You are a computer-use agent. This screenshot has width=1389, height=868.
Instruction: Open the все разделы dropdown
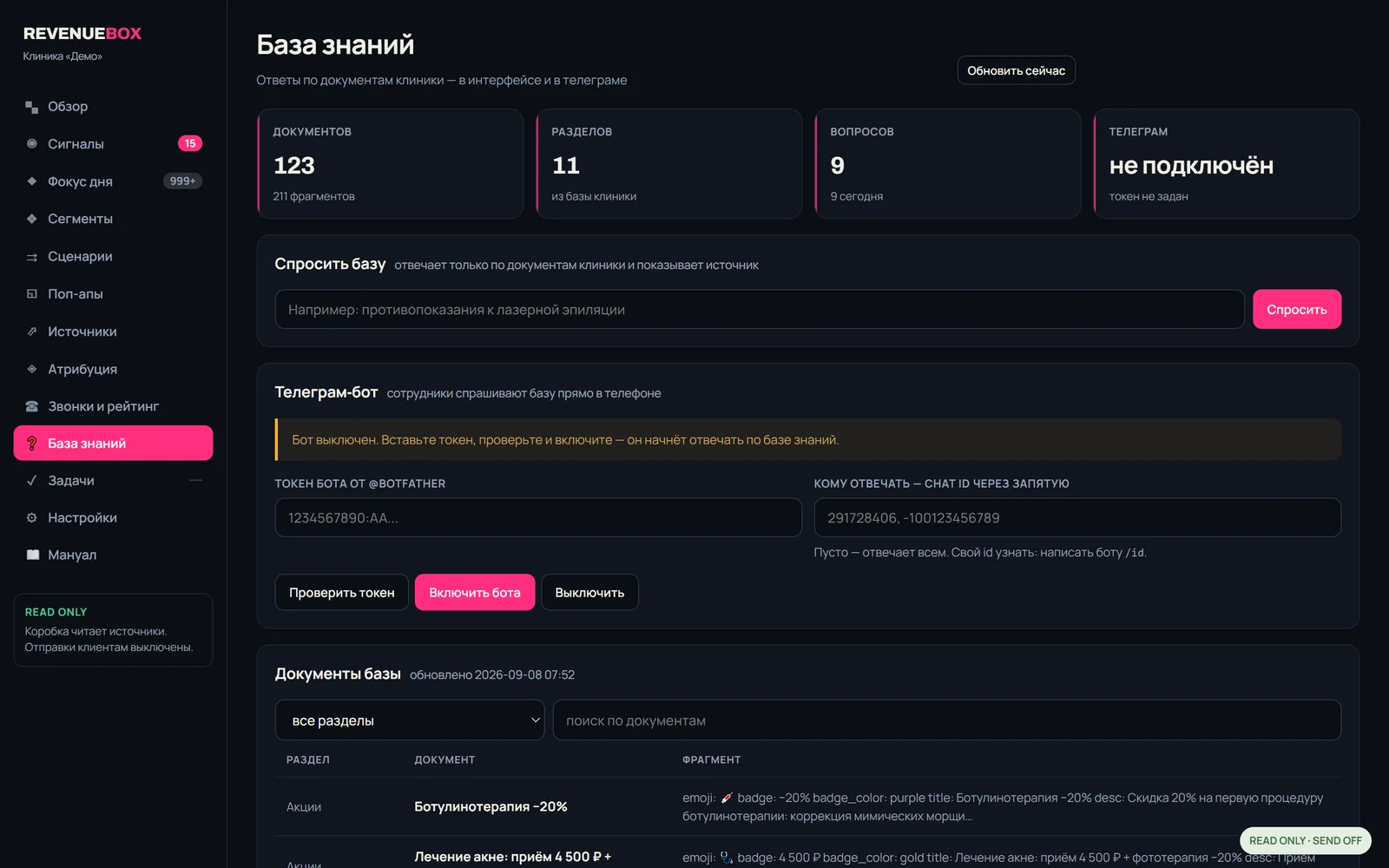410,720
